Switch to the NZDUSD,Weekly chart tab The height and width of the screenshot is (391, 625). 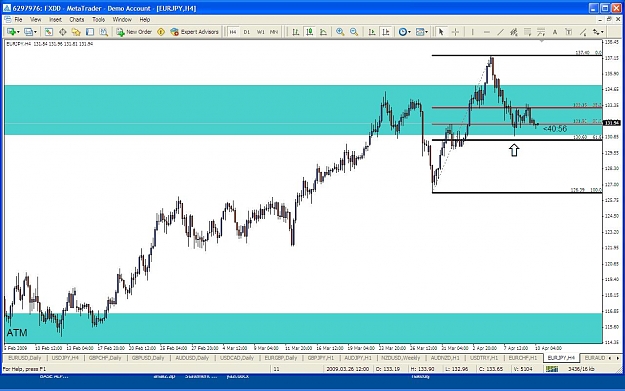401,358
